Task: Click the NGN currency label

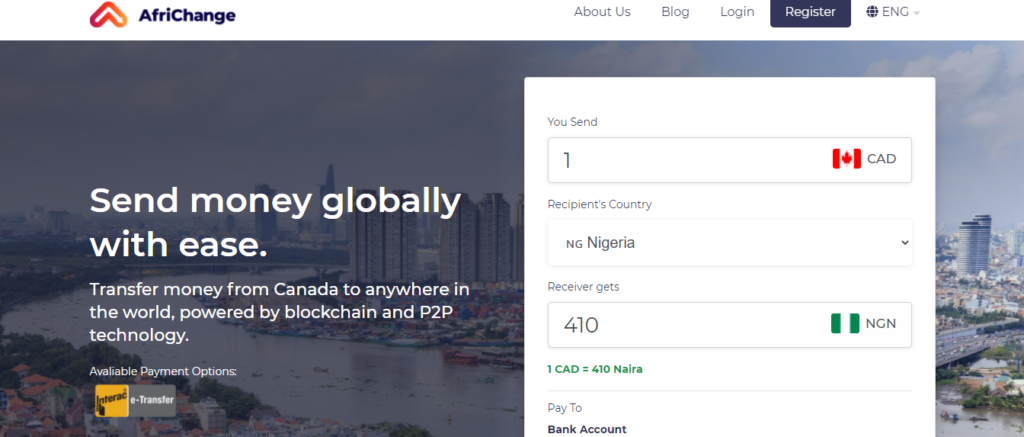Action: [x=881, y=324]
